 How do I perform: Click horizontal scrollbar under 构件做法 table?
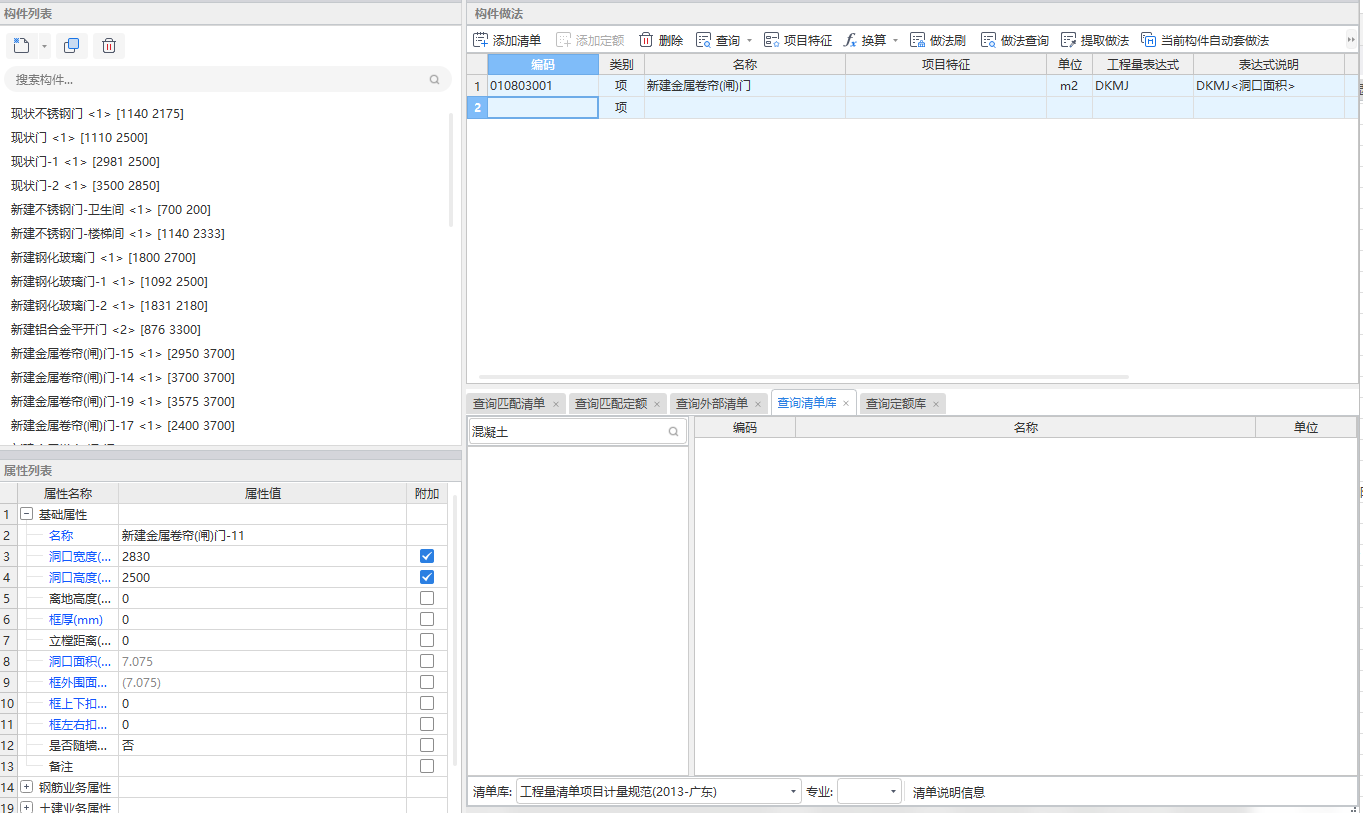pos(802,377)
